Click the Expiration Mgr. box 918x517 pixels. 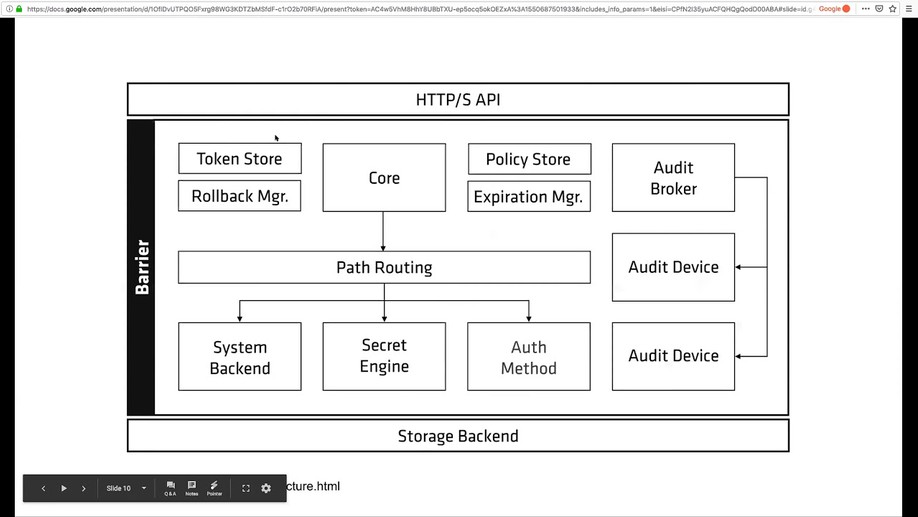pyautogui.click(x=529, y=196)
